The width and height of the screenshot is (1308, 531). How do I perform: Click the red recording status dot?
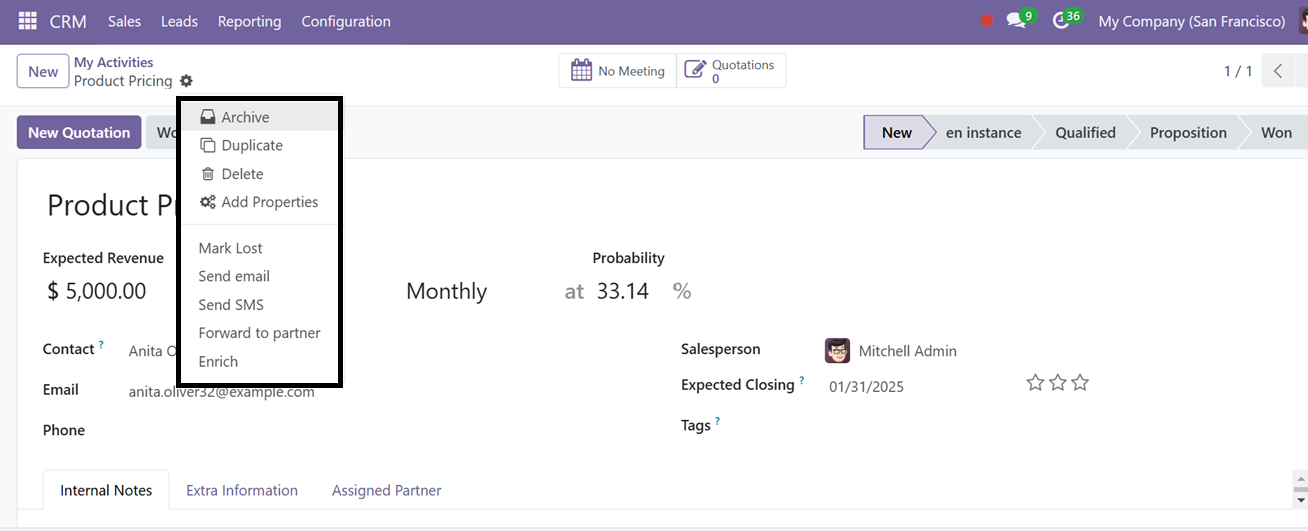point(987,21)
